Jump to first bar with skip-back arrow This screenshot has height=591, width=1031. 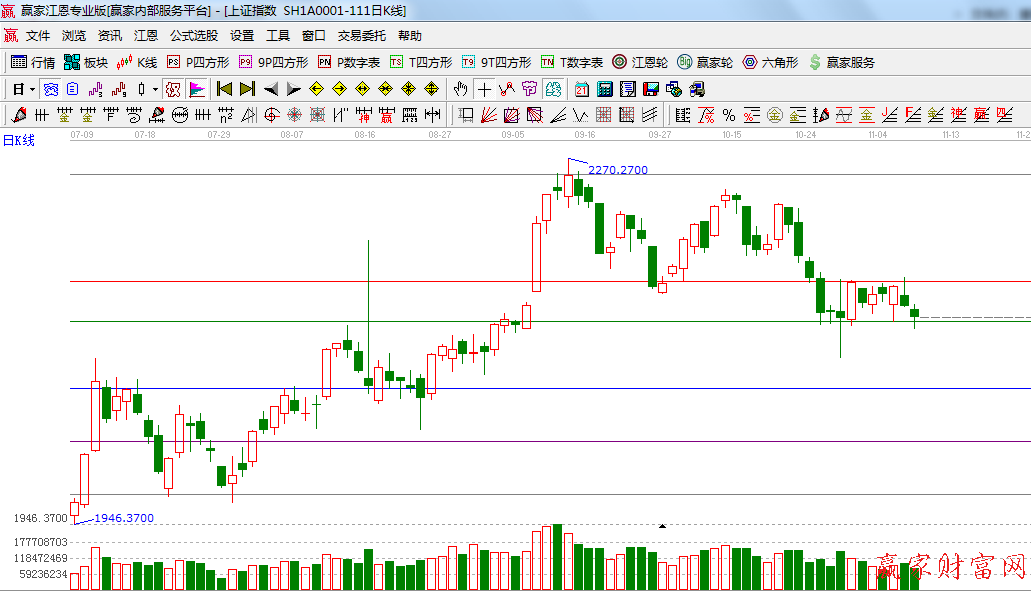pyautogui.click(x=224, y=89)
